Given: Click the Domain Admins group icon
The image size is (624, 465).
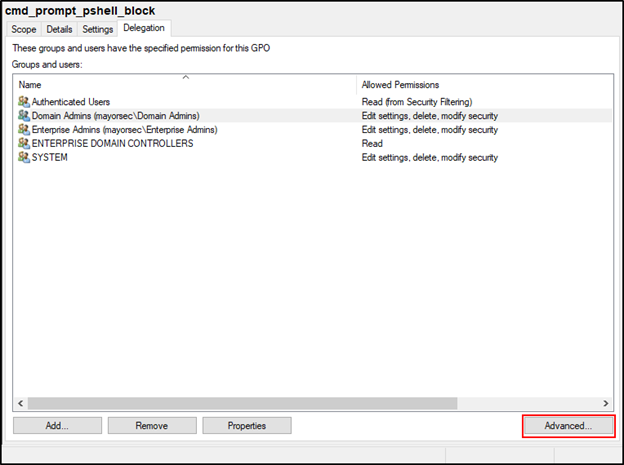Looking at the screenshot, I should click(24, 116).
